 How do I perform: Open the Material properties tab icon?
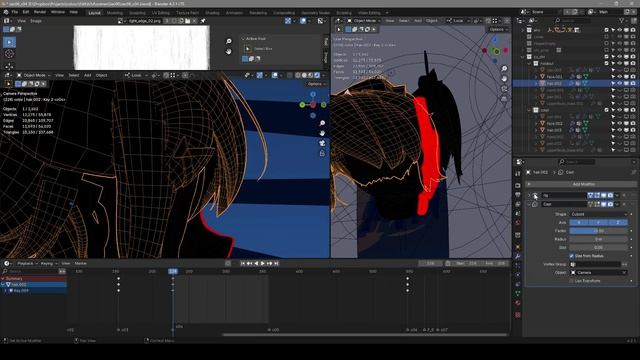[518, 303]
